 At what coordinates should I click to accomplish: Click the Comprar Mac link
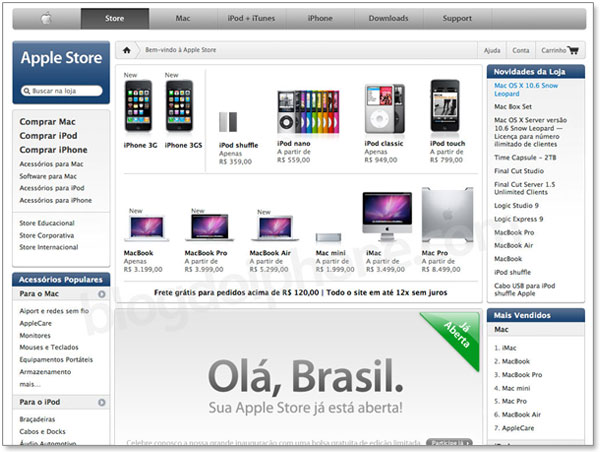(x=47, y=122)
